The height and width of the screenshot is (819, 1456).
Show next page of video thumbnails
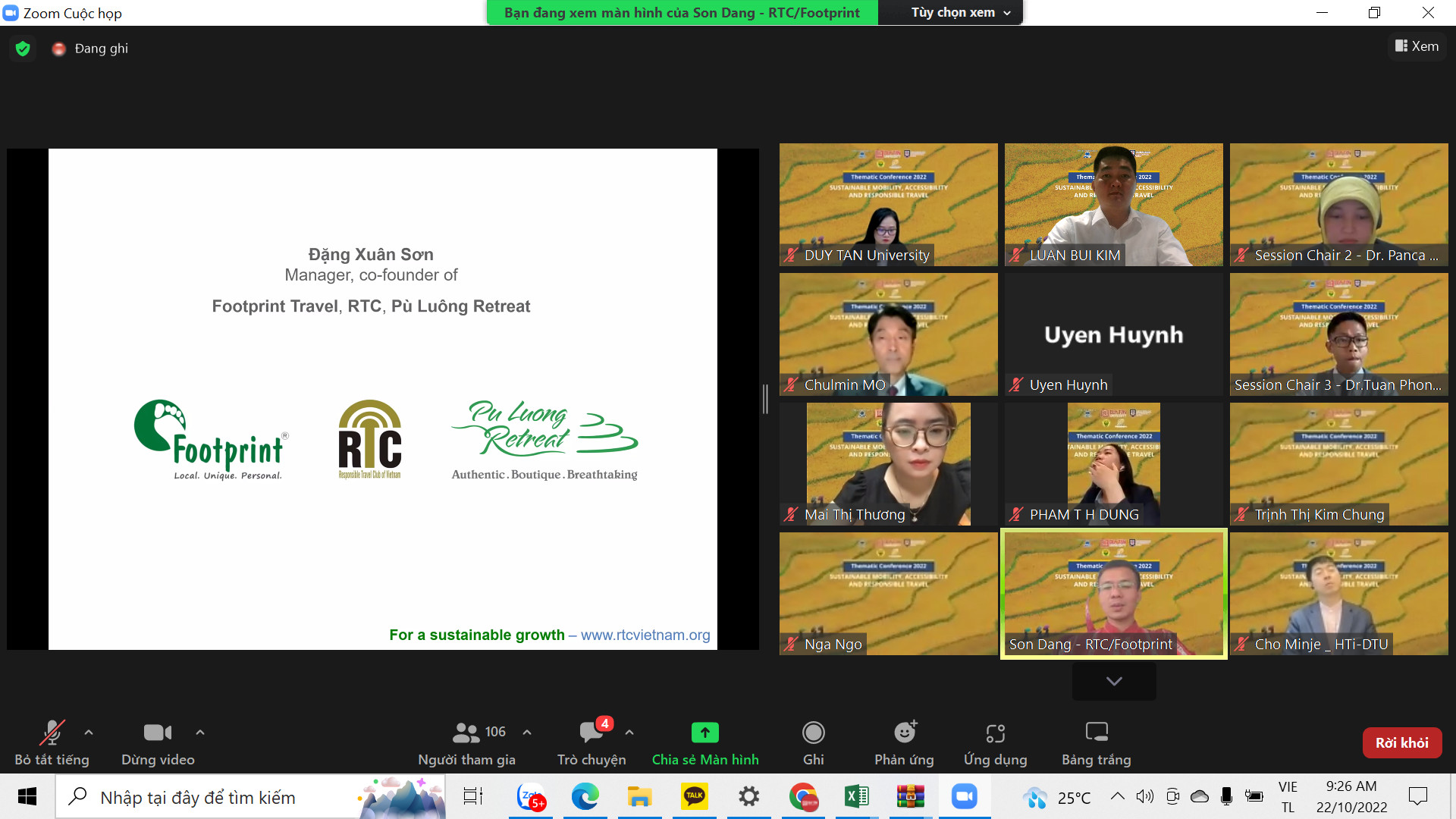click(1113, 681)
